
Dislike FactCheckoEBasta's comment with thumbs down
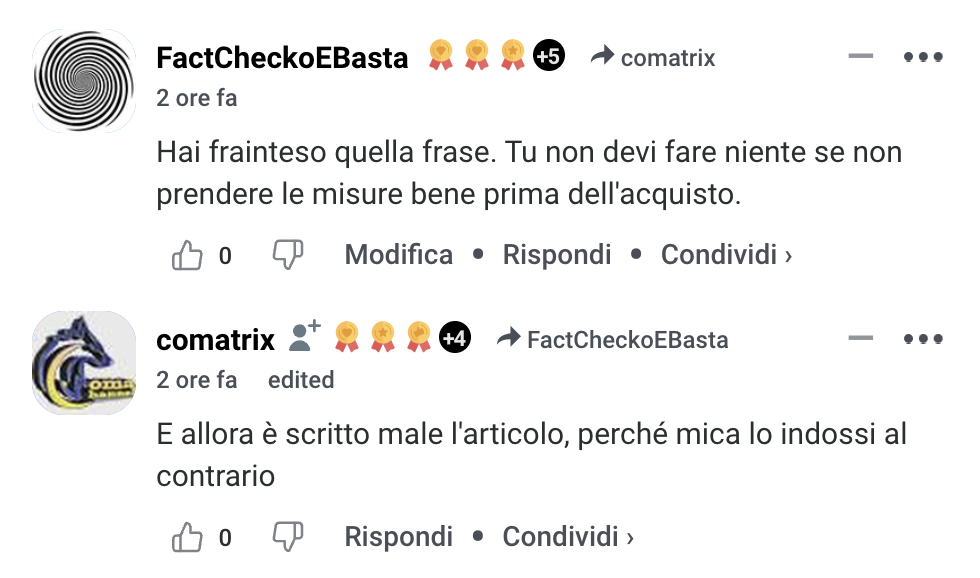288,255
